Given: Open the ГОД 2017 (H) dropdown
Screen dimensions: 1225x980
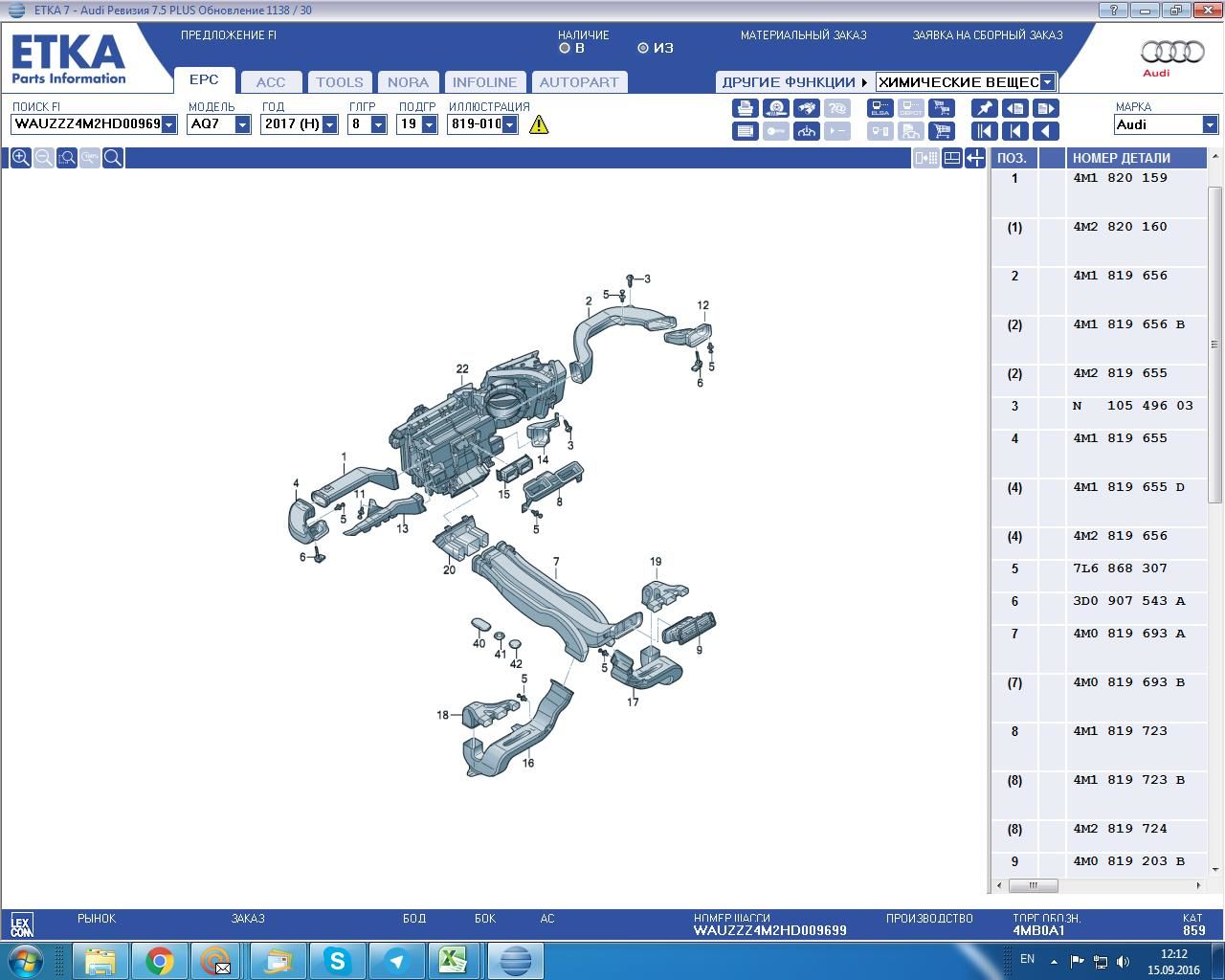Looking at the screenshot, I should tap(330, 124).
